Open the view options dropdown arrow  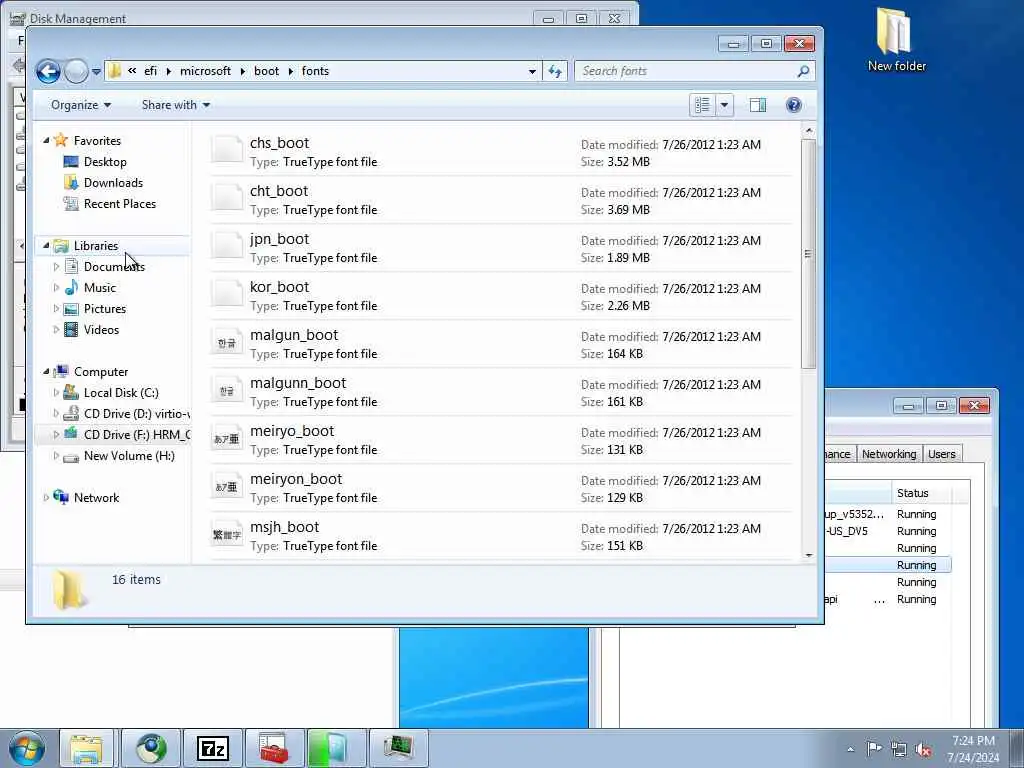pos(724,105)
